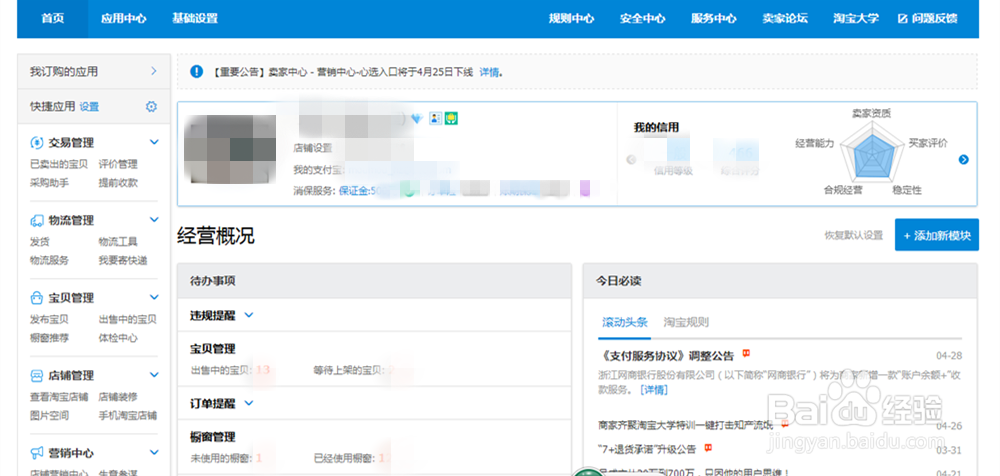Open 提前收款 in sidebar

[118, 182]
